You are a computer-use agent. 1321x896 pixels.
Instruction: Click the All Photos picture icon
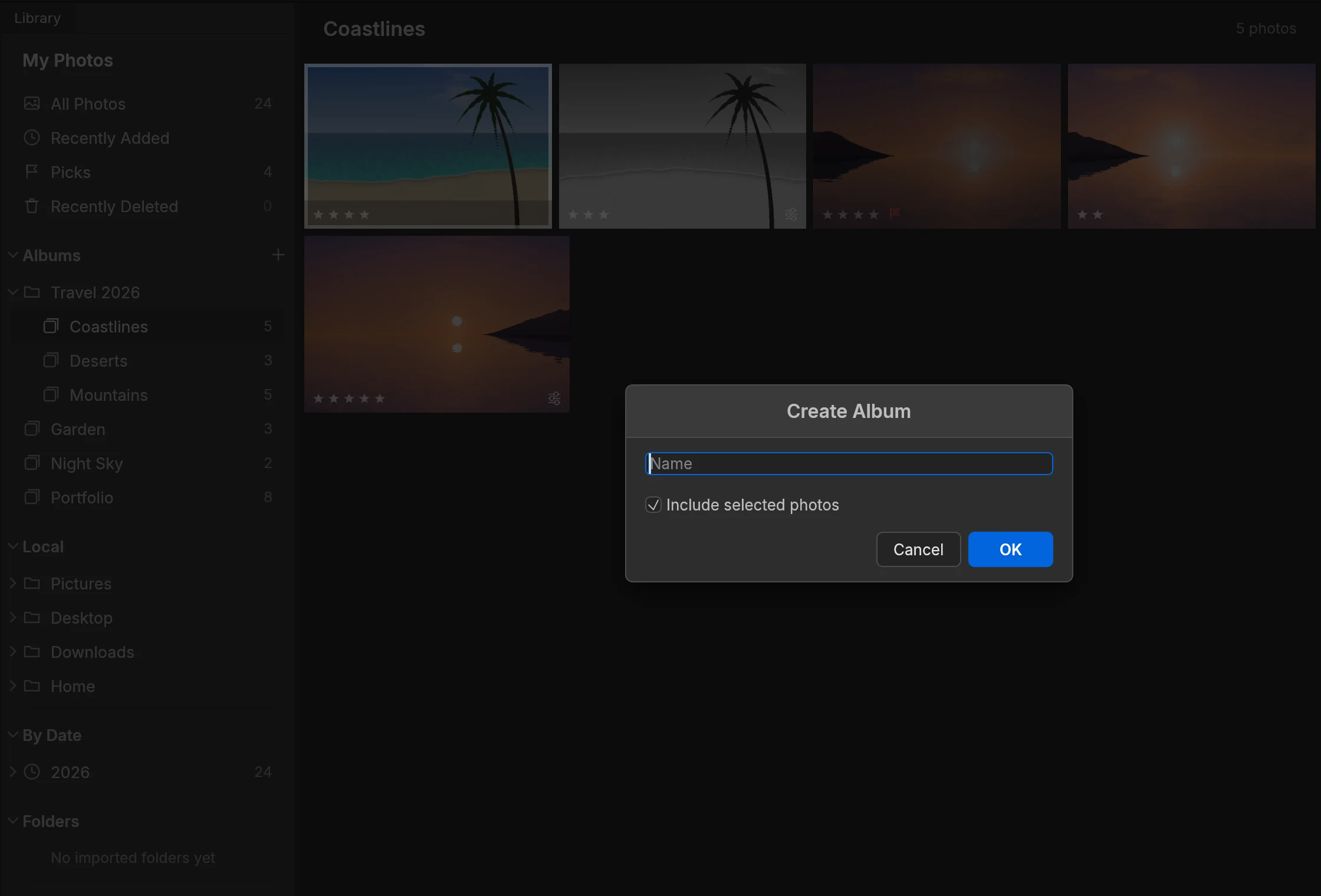(32, 104)
